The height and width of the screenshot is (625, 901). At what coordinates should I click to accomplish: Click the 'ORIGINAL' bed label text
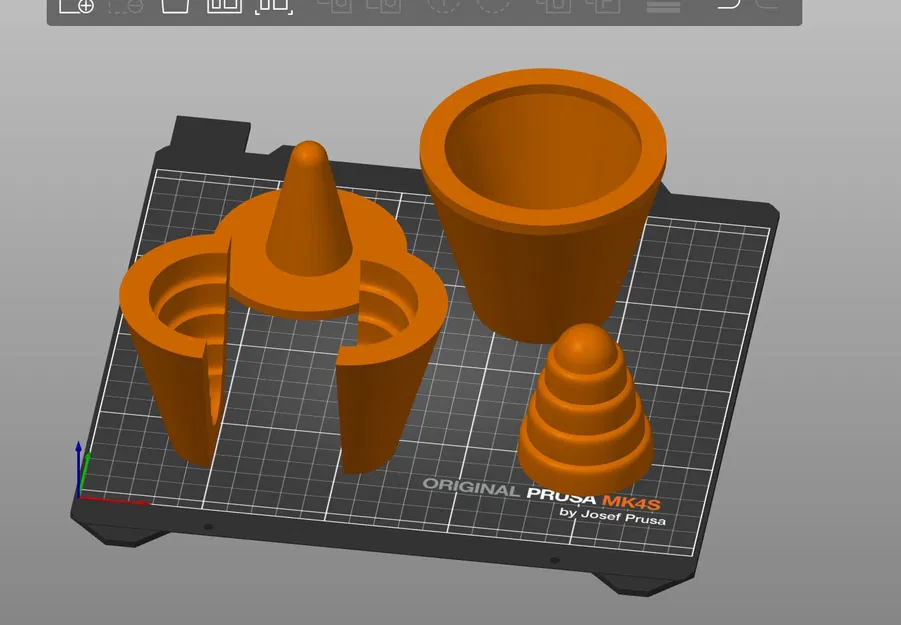[x=471, y=487]
